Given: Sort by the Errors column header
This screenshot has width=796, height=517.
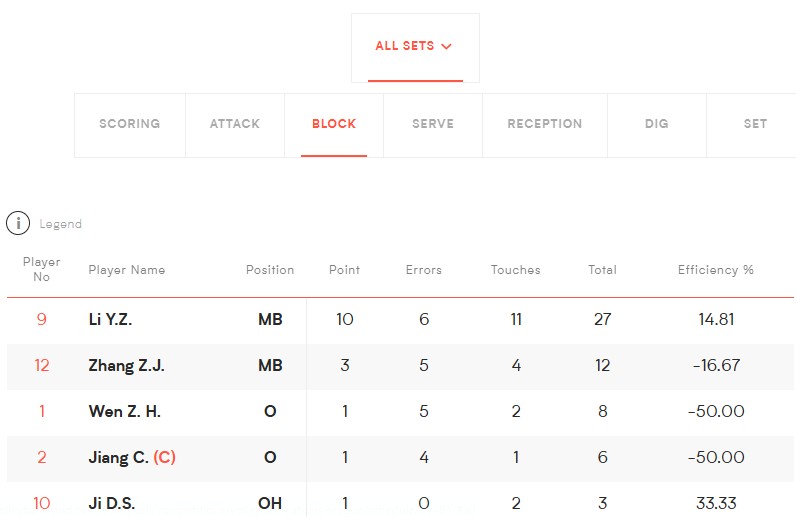Looking at the screenshot, I should pyautogui.click(x=423, y=270).
